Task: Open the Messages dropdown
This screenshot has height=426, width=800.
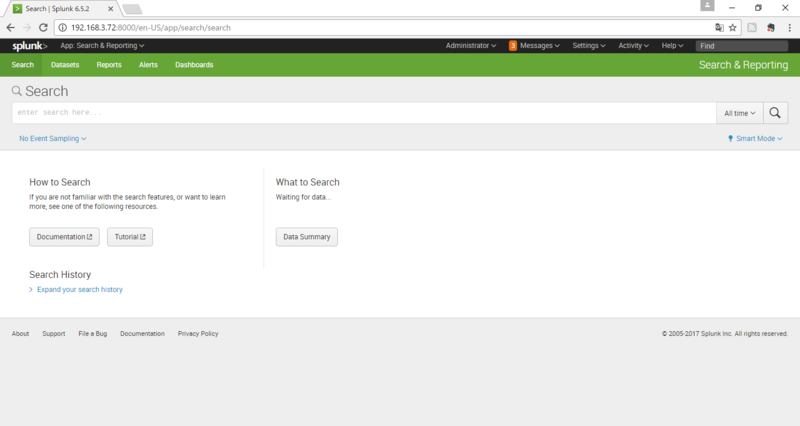Action: coord(540,45)
